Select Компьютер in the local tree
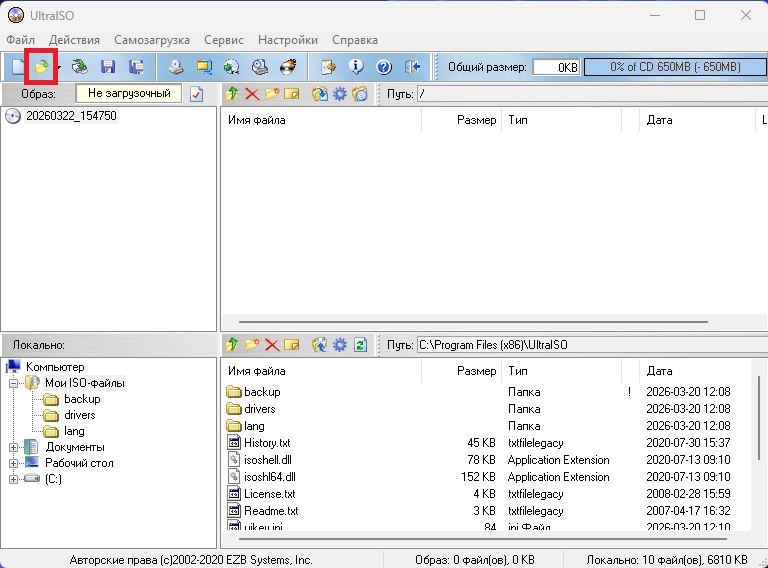 click(55, 367)
